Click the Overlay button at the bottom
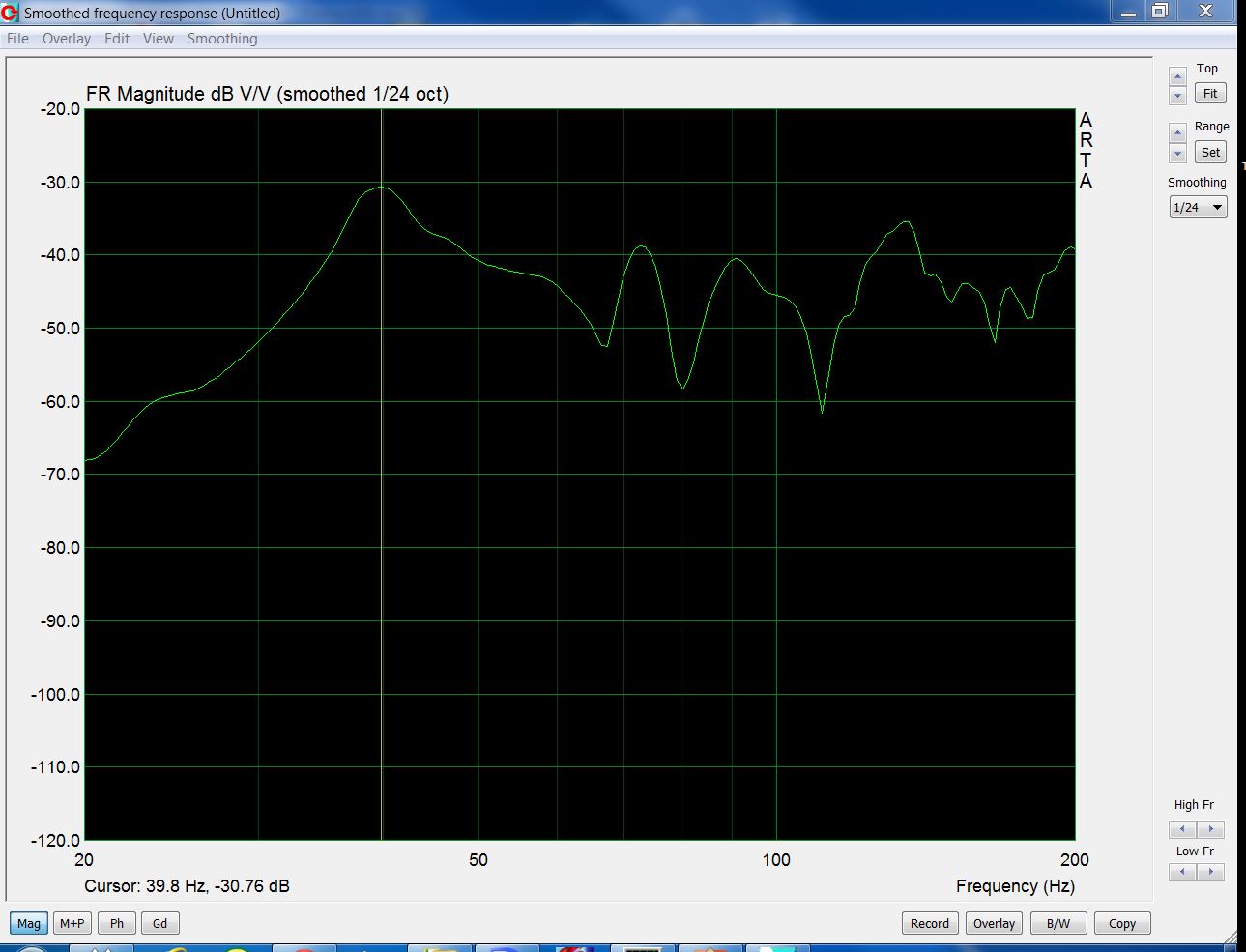This screenshot has height=952, width=1246. tap(994, 923)
